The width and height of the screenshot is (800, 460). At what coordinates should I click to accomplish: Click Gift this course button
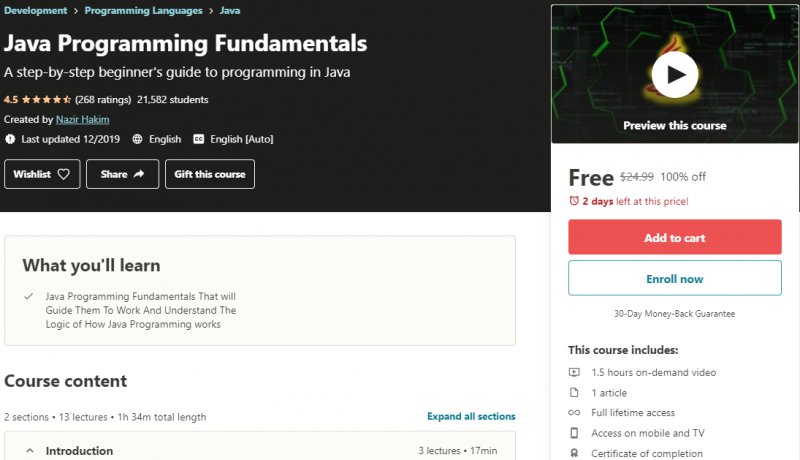210,174
